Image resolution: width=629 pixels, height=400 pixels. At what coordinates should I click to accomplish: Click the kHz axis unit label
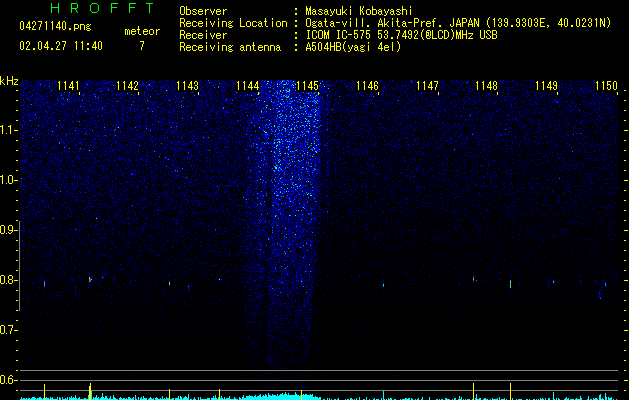[9, 81]
